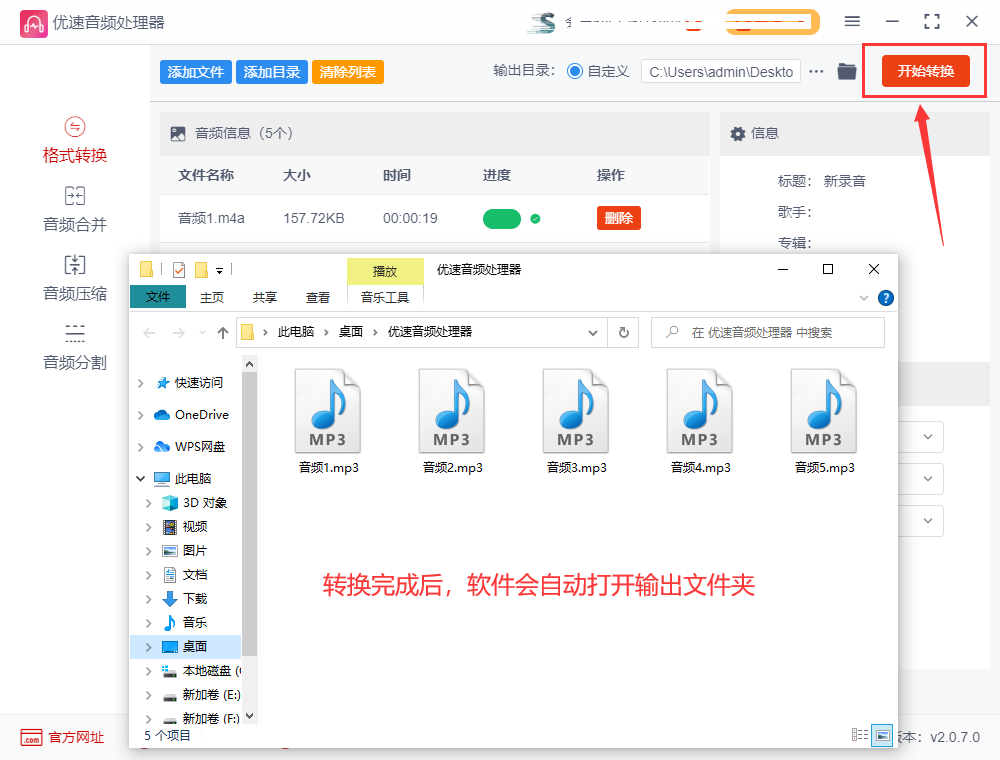Open the first settings dropdown in info panel
The height and width of the screenshot is (760, 1000).
pos(928,437)
